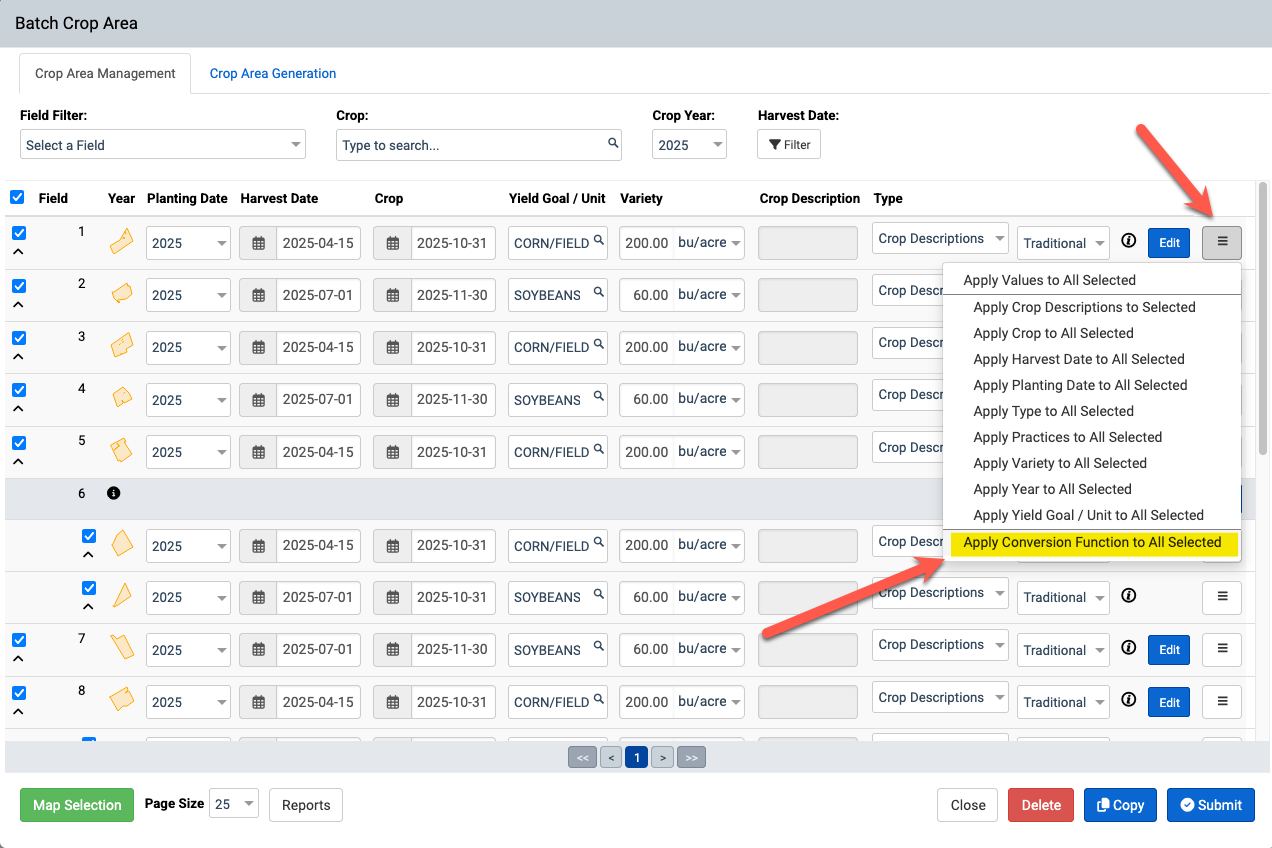1272x848 pixels.
Task: Click search icon in field 2 SOYBEANS crop box
Action: pyautogui.click(x=599, y=292)
